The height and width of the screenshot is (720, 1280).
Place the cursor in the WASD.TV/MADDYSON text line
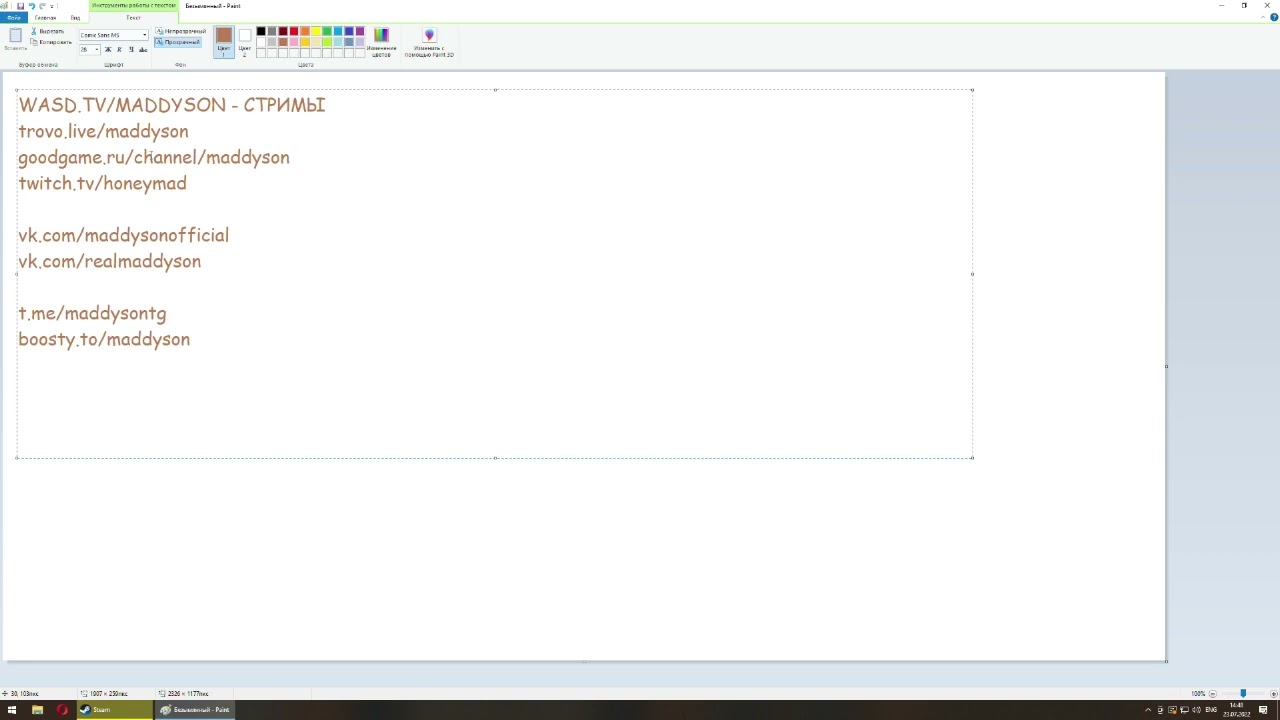(172, 105)
